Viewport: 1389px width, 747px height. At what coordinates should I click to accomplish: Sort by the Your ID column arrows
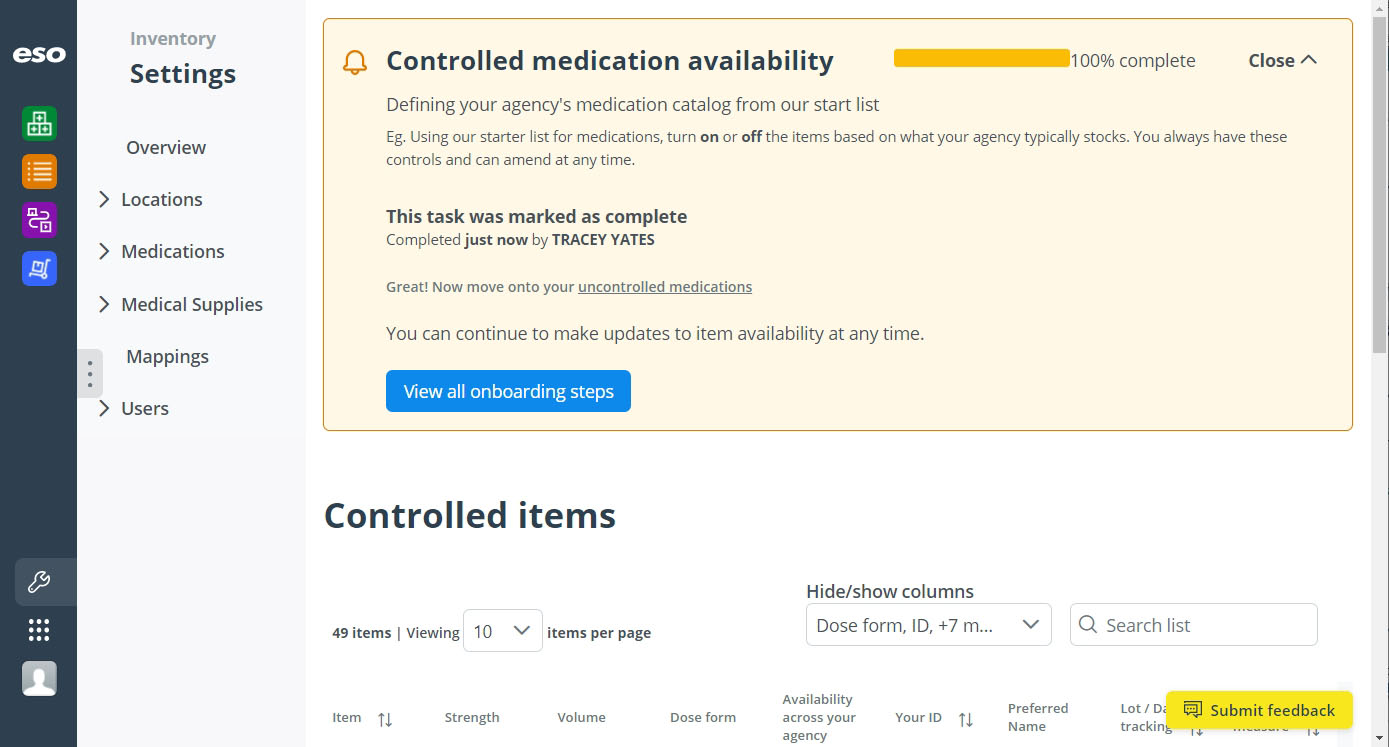pyautogui.click(x=966, y=719)
